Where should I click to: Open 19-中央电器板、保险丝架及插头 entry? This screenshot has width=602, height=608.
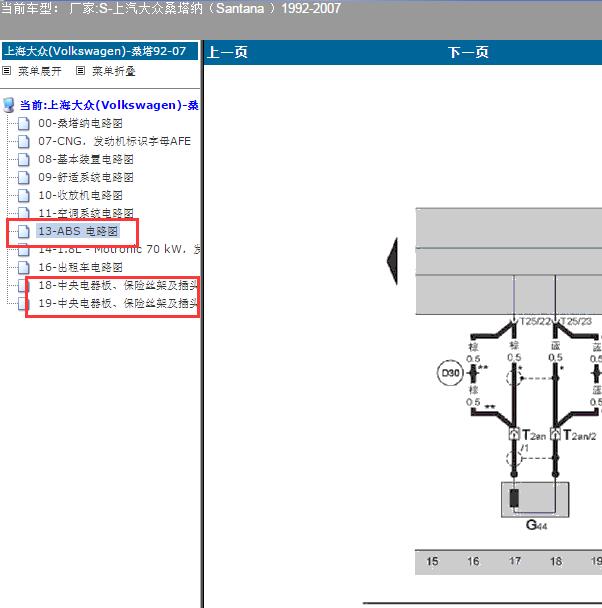(118, 303)
